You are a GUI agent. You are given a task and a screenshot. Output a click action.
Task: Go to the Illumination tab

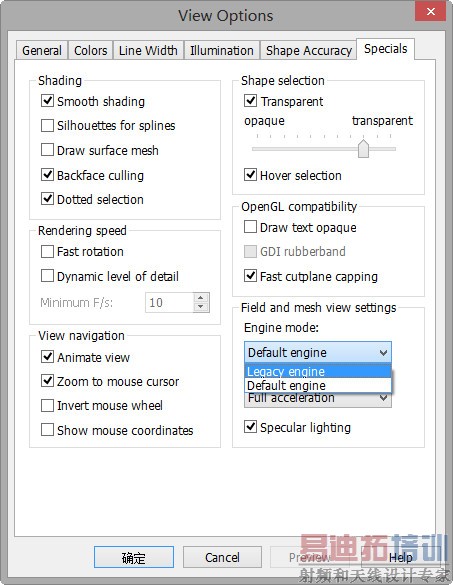coord(222,50)
